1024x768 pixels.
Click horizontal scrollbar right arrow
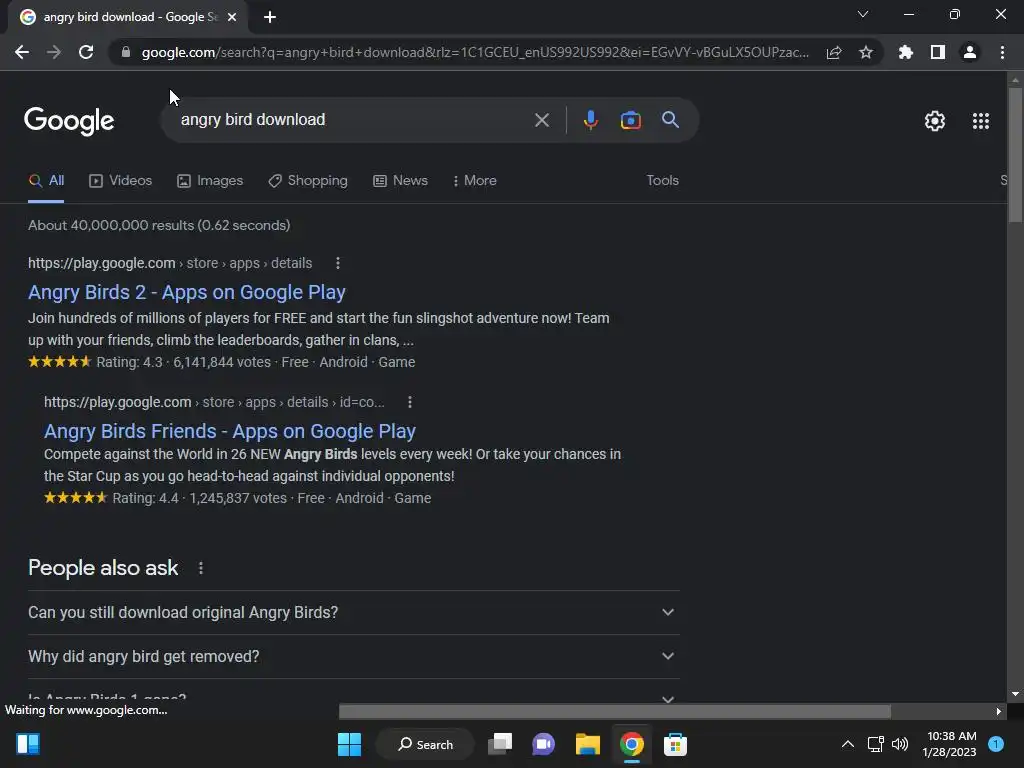(998, 711)
